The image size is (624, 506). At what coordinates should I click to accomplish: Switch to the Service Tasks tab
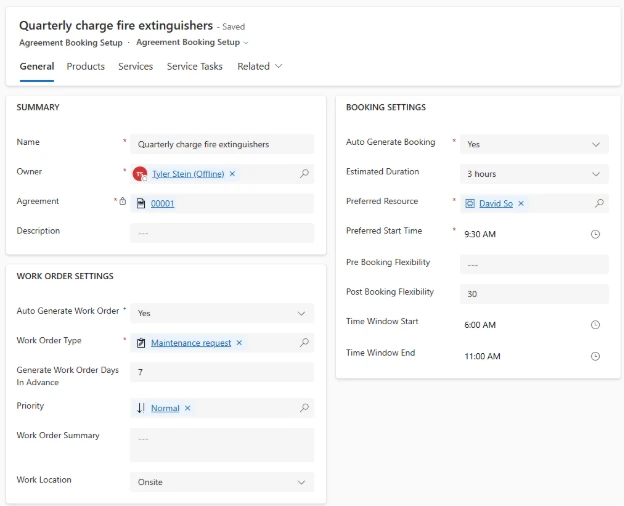click(195, 66)
